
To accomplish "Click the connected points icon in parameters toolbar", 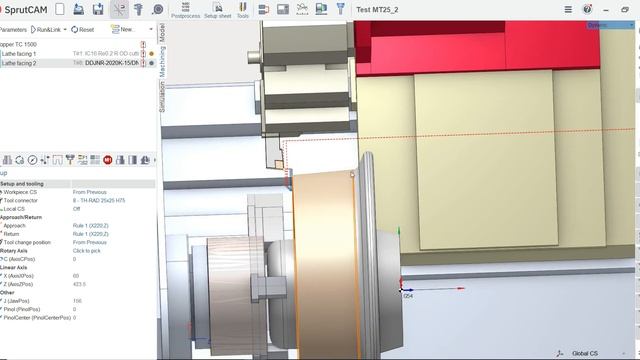I will pos(45,160).
